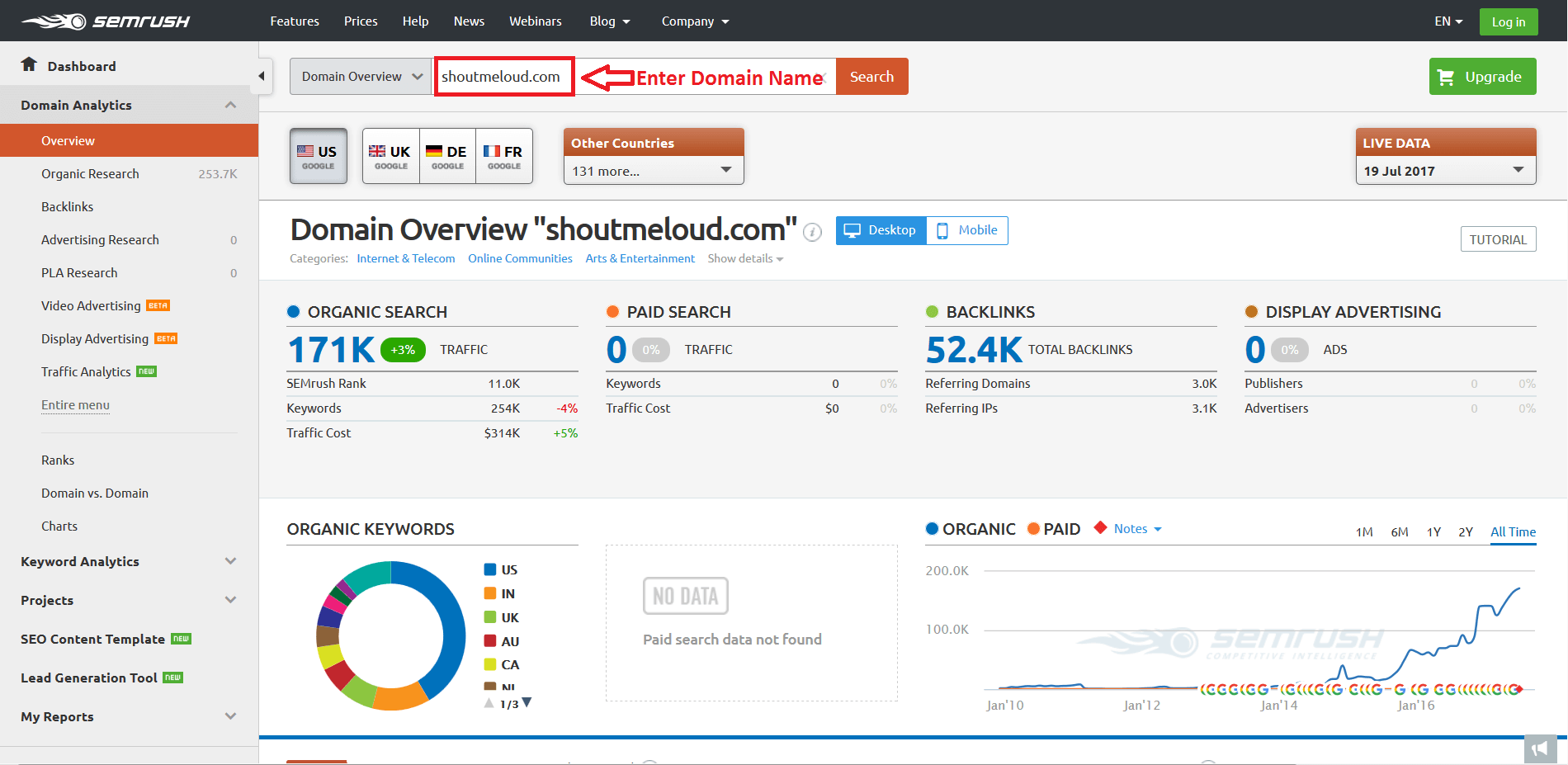The height and width of the screenshot is (765, 1568).
Task: Select the US Google database flag
Action: 318,156
